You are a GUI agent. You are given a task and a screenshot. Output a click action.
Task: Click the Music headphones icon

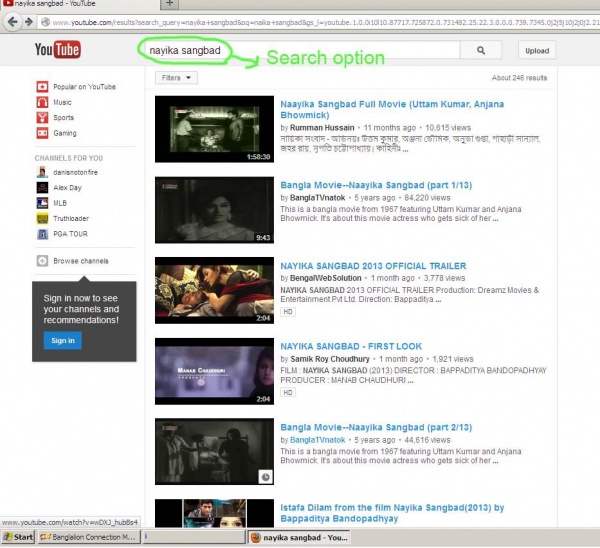[x=42, y=102]
